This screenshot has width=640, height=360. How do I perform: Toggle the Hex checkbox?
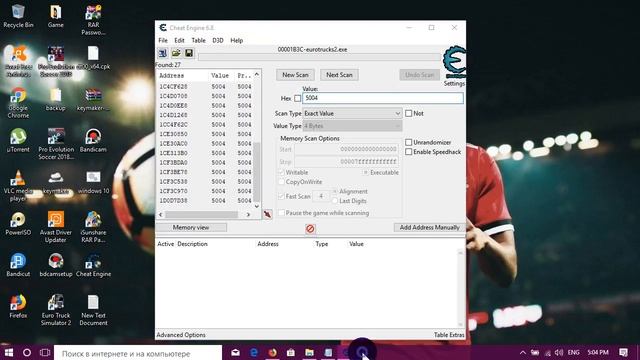[x=298, y=98]
